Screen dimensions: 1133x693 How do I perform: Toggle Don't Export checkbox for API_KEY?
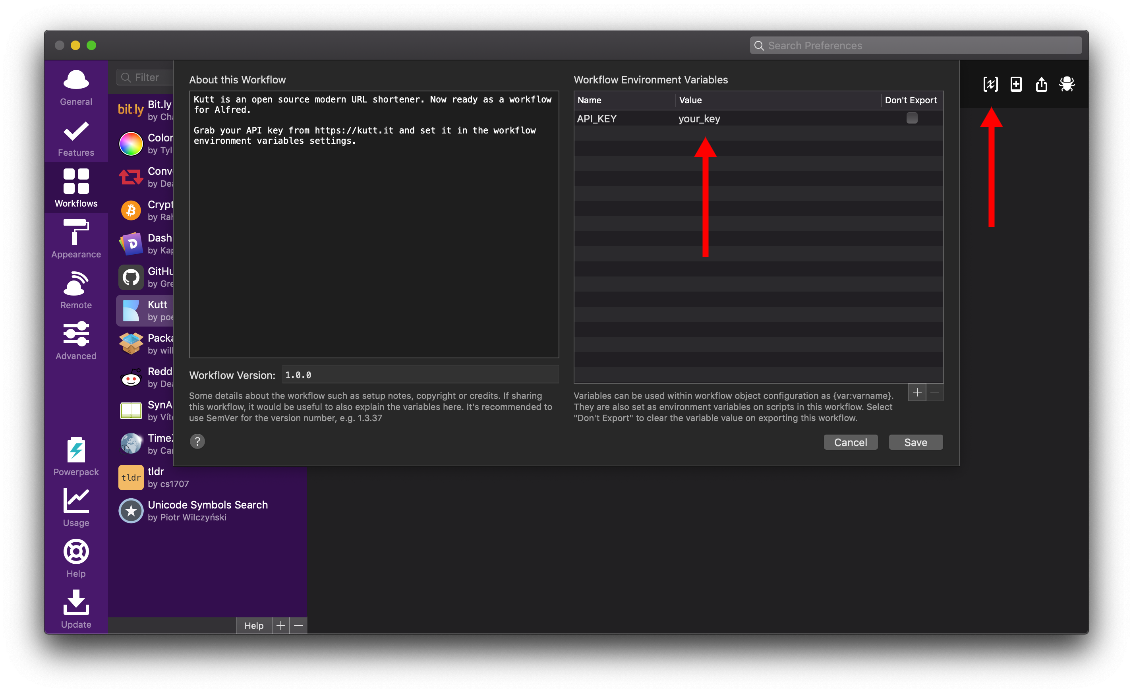[x=912, y=118]
